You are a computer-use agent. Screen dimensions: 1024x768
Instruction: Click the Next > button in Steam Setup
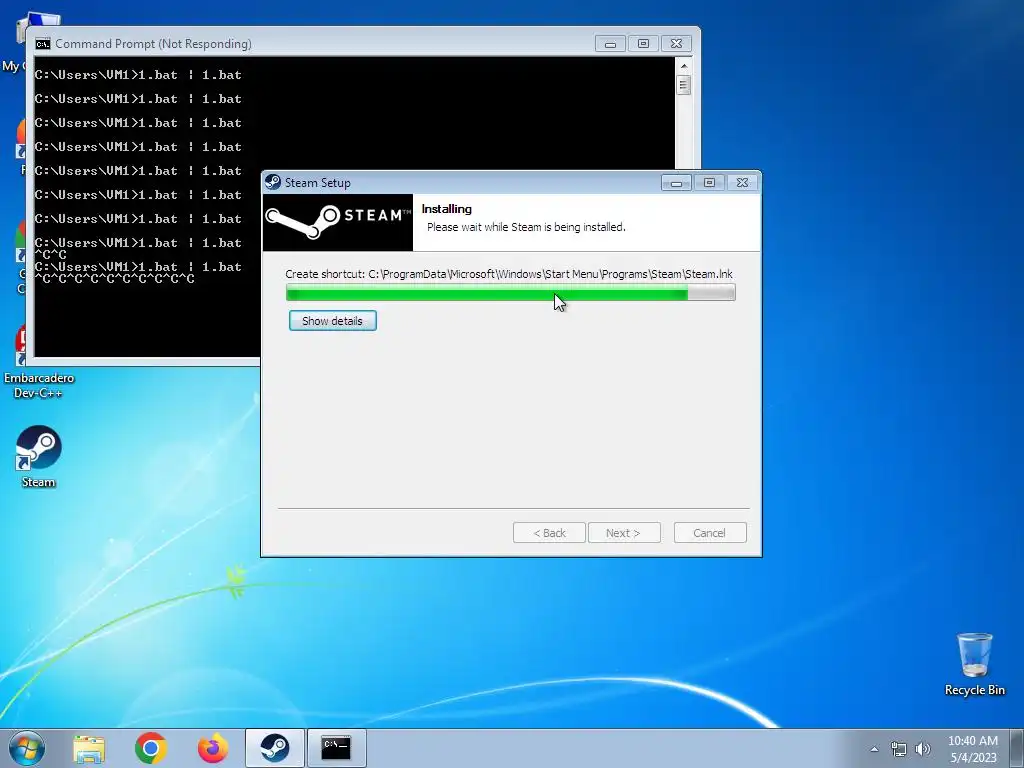tap(624, 533)
